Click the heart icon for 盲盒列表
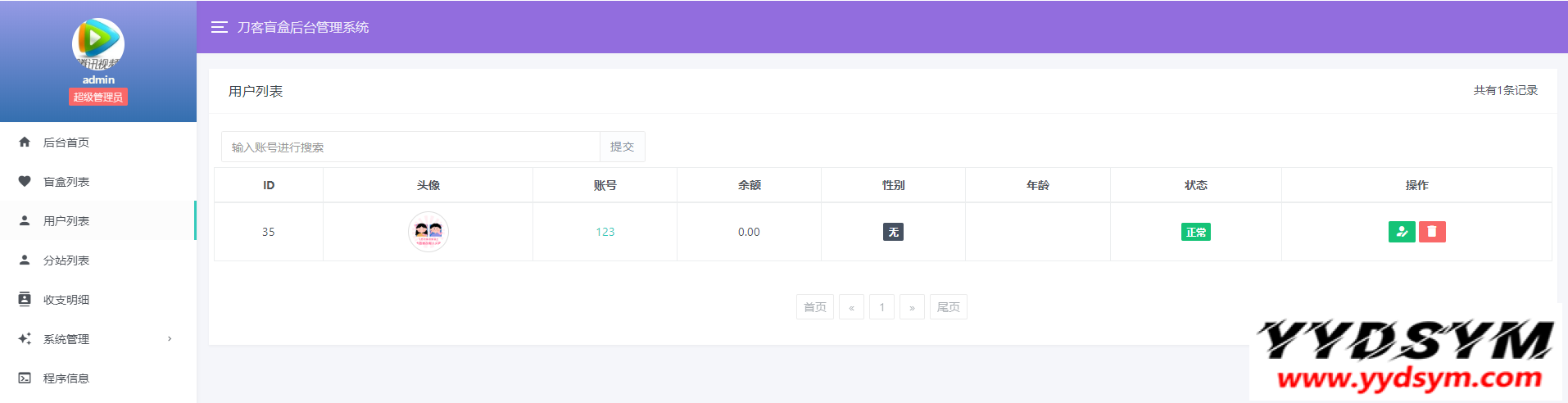This screenshot has height=403, width=1568. [x=25, y=182]
